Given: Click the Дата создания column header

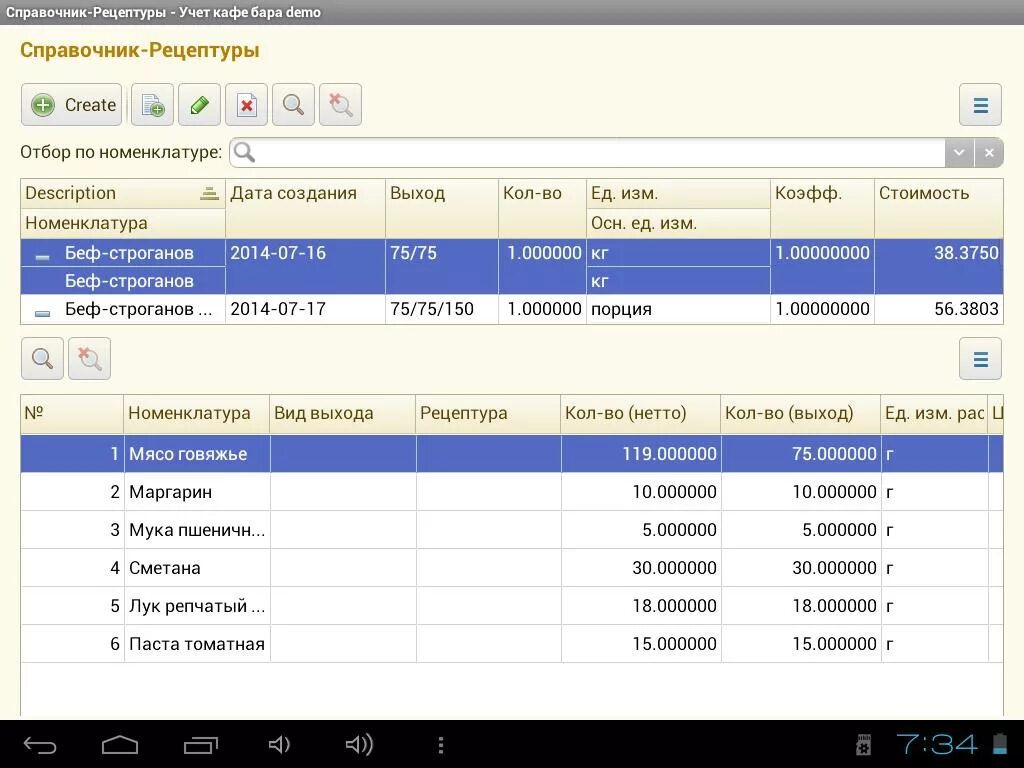Looking at the screenshot, I should [x=306, y=208].
